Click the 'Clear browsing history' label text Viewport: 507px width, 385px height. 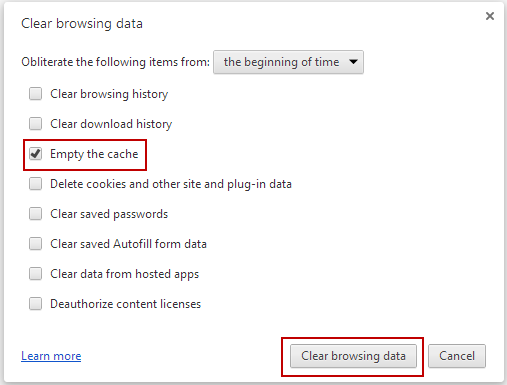point(109,94)
